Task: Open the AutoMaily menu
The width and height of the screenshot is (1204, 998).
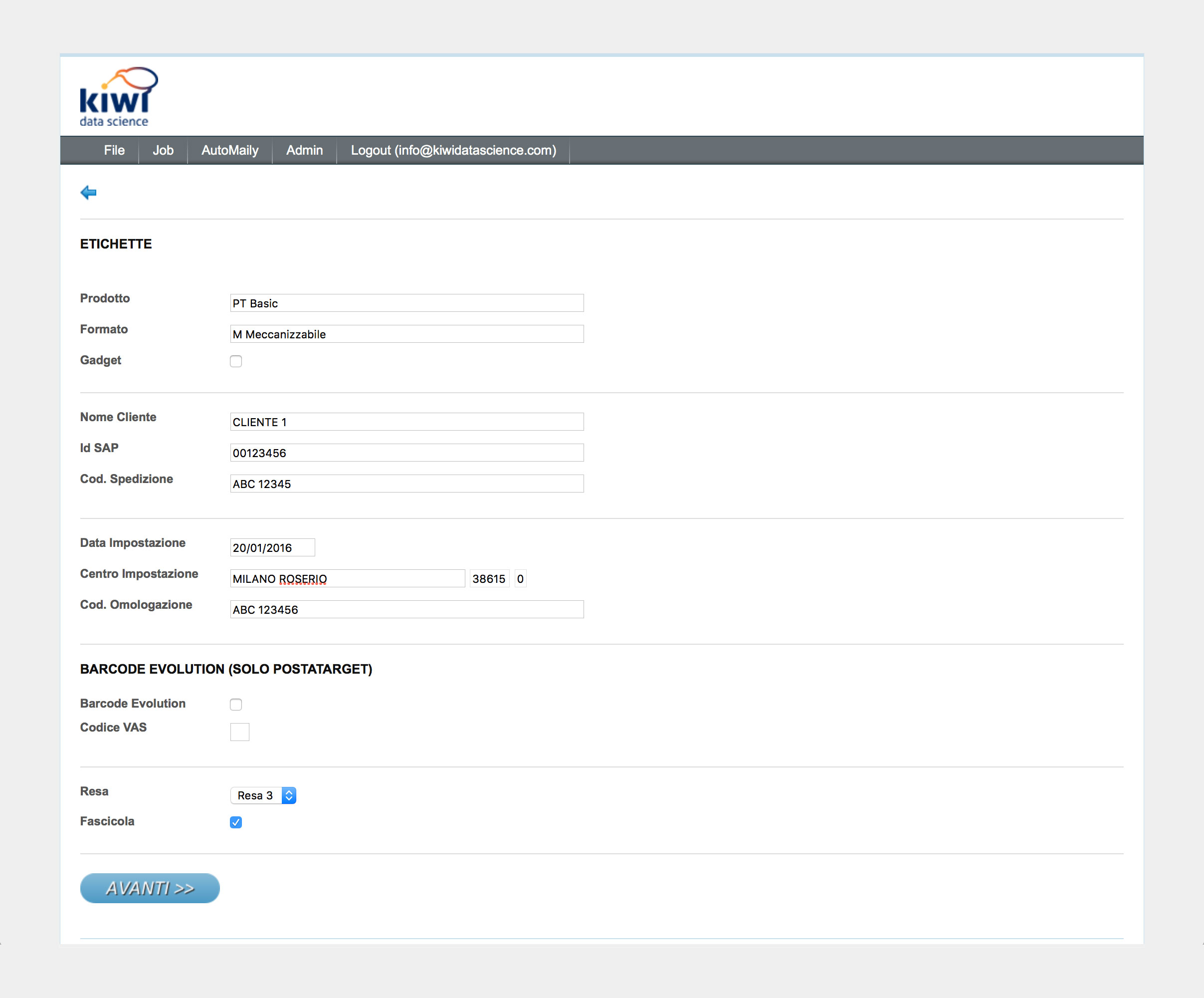Action: click(229, 150)
